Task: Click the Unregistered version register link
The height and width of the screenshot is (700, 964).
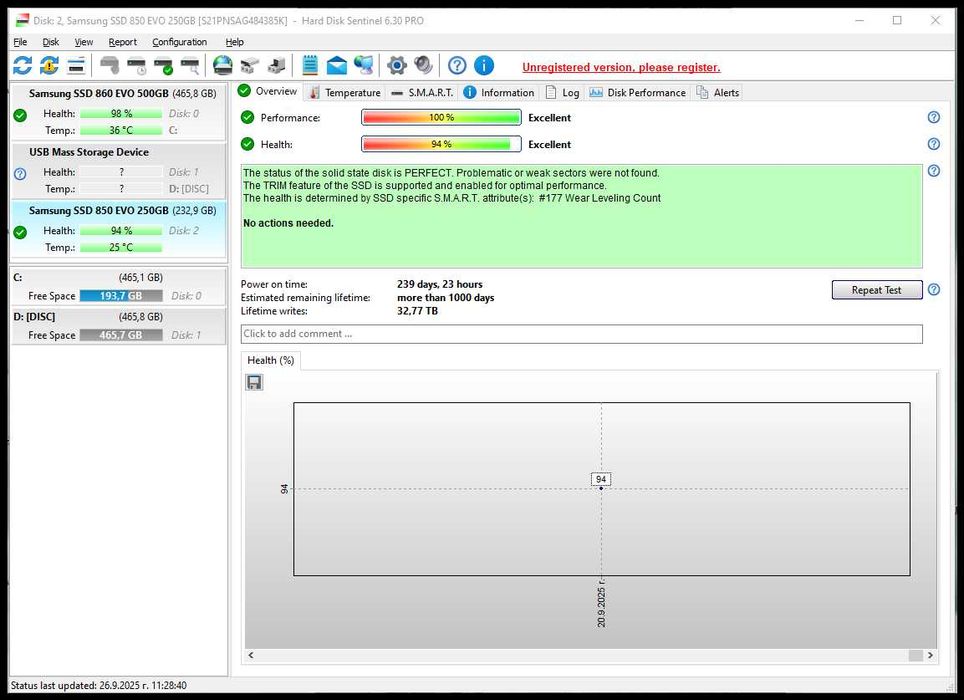Action: pyautogui.click(x=621, y=68)
